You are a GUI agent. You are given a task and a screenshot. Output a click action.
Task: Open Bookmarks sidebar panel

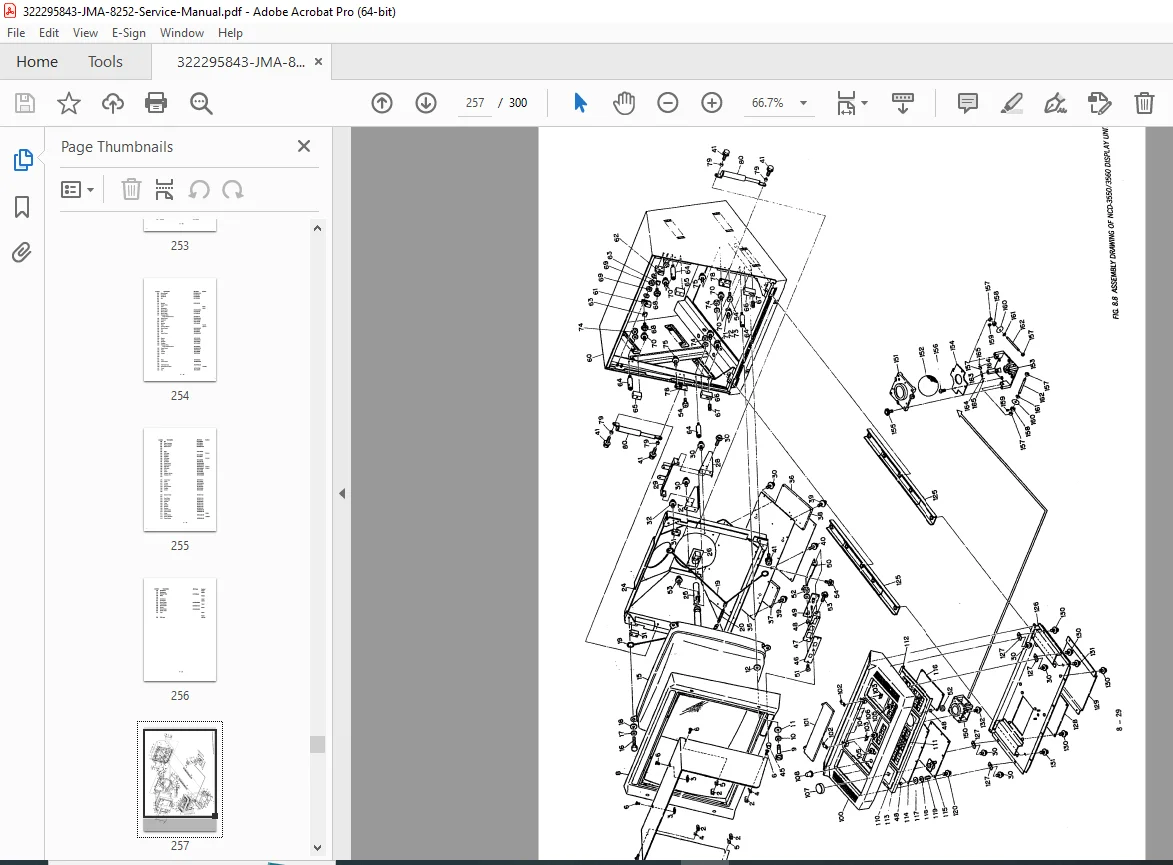22,207
